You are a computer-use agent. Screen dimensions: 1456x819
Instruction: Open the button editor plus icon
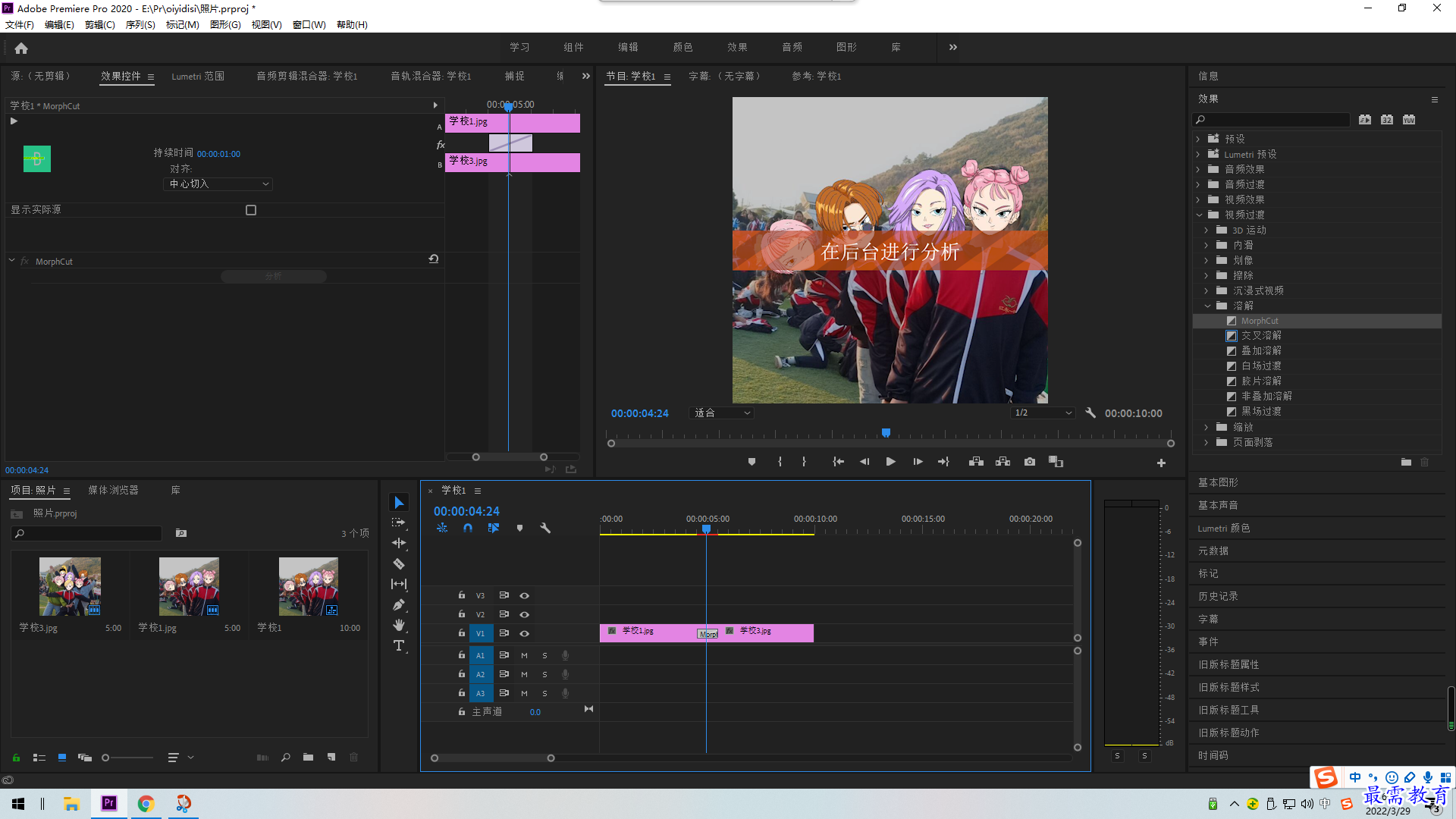point(1161,463)
